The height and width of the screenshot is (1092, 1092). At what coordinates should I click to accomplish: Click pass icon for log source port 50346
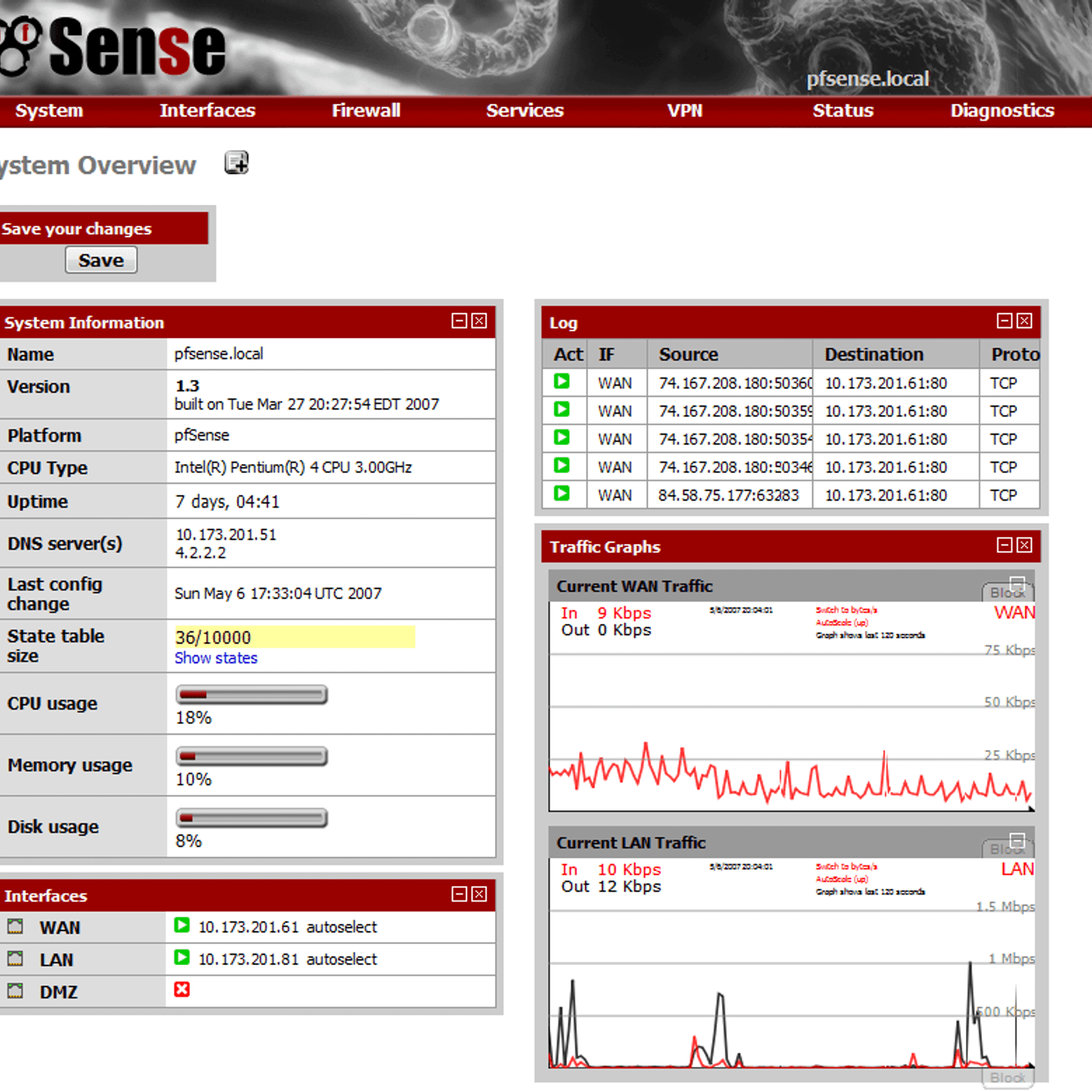tap(562, 465)
